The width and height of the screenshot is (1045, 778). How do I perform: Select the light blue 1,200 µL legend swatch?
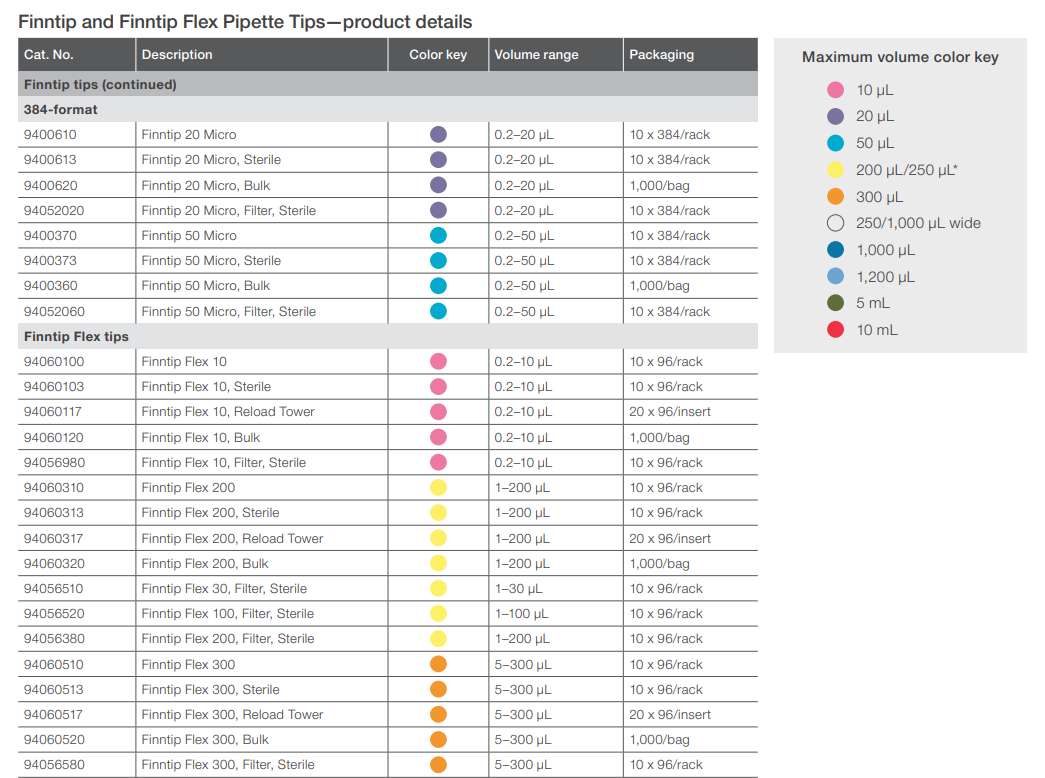(835, 276)
